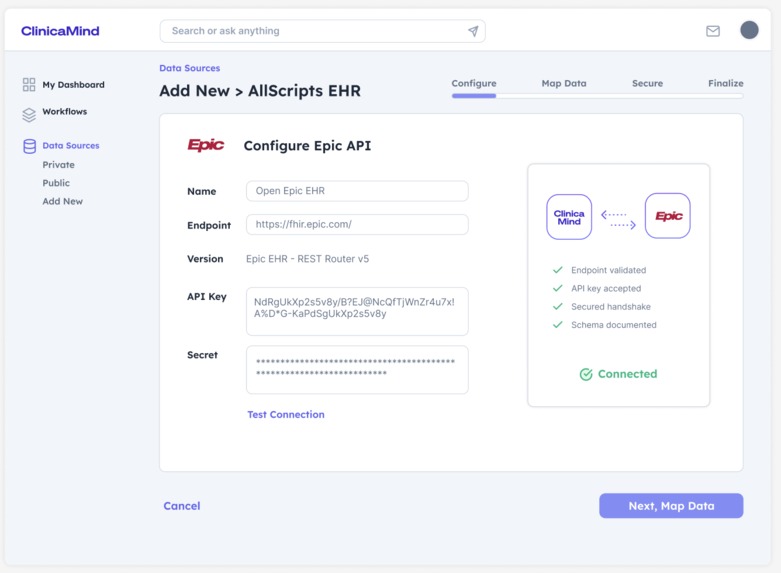
Task: Select Add New under Data Sources
Action: coord(63,201)
